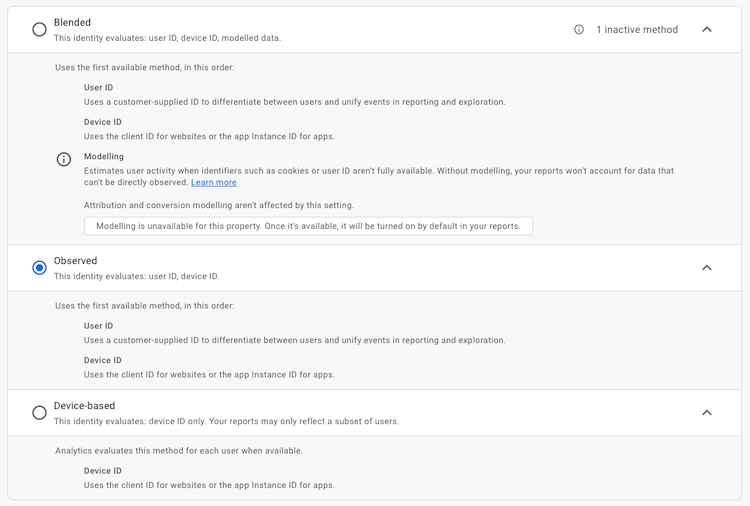The image size is (750, 506).
Task: Click Device-based description about subset of users
Action: 226,421
